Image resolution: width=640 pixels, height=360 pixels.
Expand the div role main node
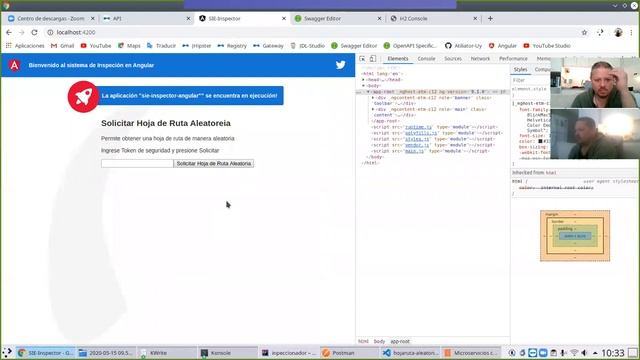pos(373,109)
